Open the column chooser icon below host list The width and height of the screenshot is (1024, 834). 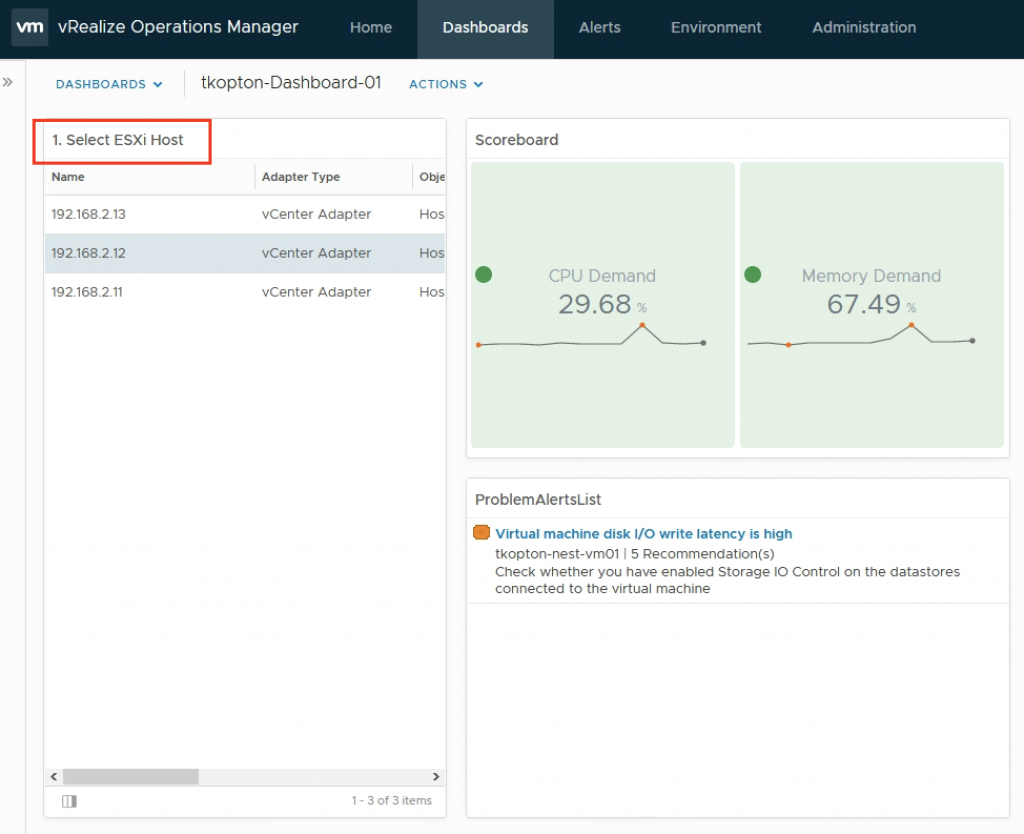coord(69,801)
